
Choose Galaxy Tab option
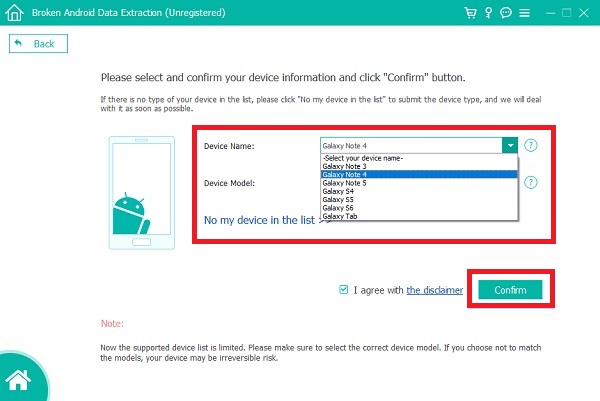point(339,216)
